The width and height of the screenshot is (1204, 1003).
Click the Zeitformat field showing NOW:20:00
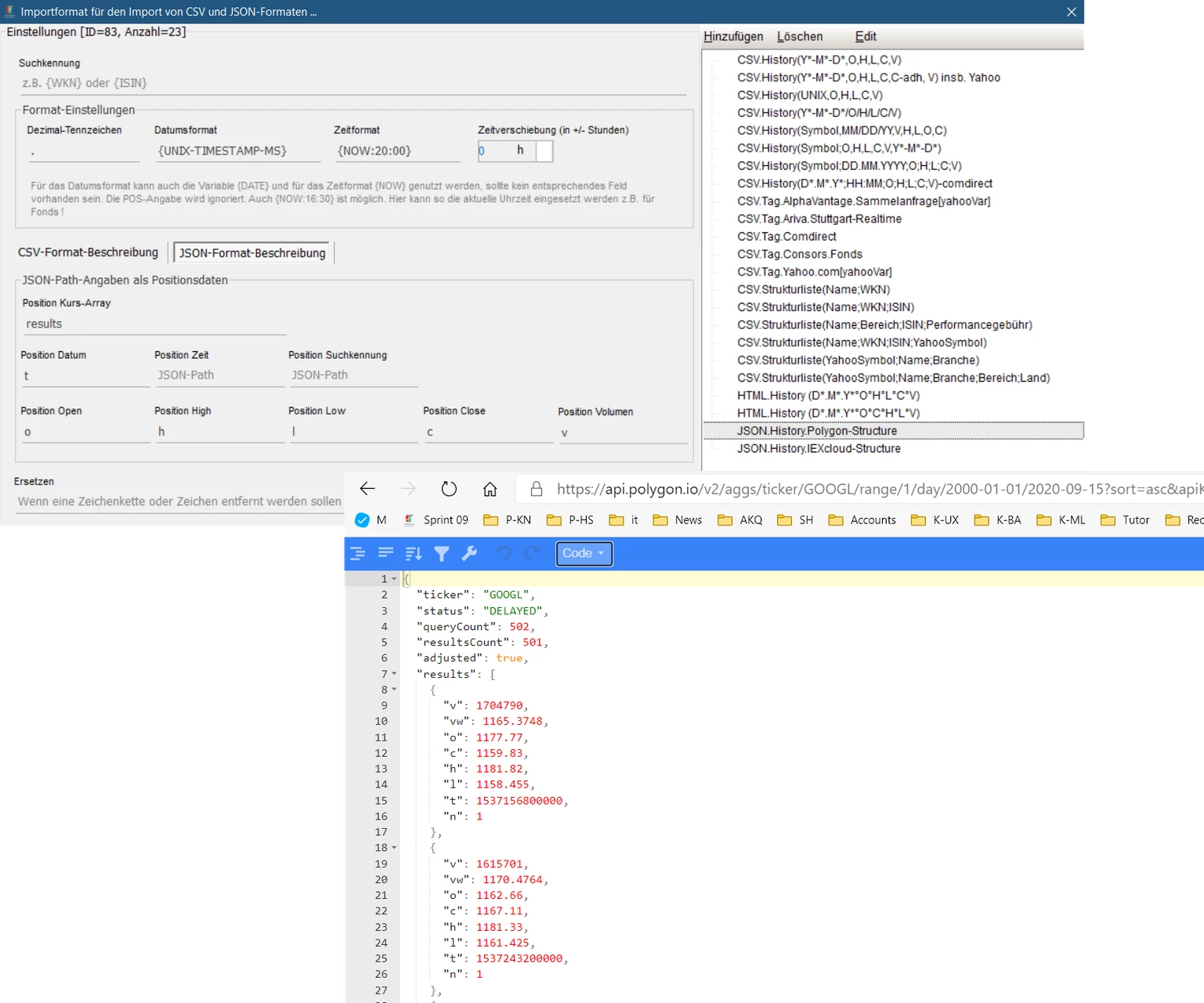tap(397, 151)
